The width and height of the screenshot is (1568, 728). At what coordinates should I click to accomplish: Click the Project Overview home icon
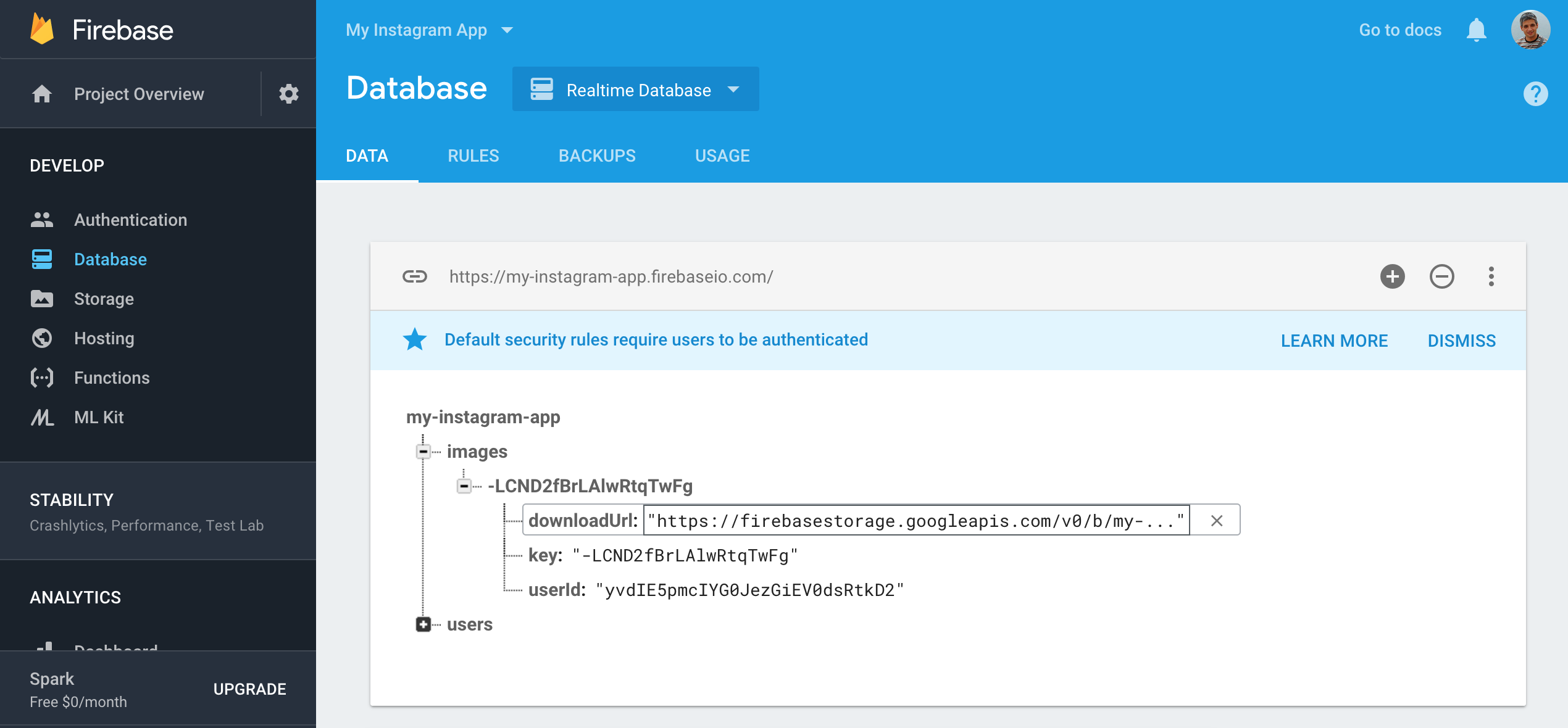click(x=42, y=94)
